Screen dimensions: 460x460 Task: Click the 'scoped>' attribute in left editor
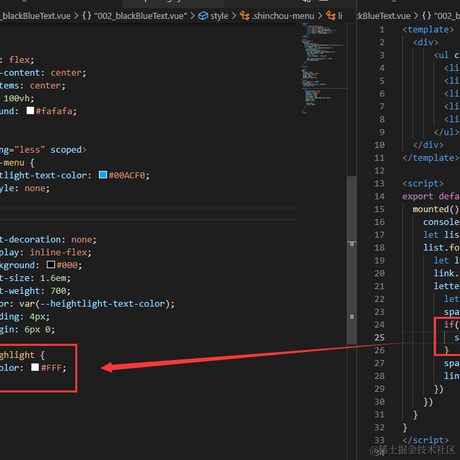(68, 150)
